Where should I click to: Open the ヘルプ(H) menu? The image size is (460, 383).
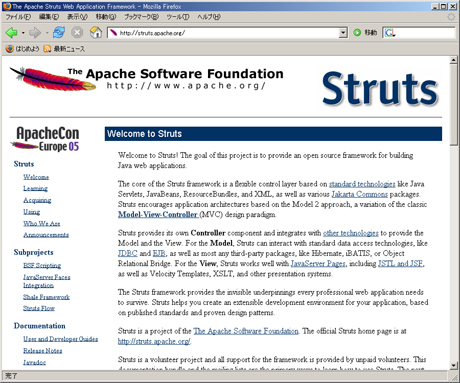point(209,17)
